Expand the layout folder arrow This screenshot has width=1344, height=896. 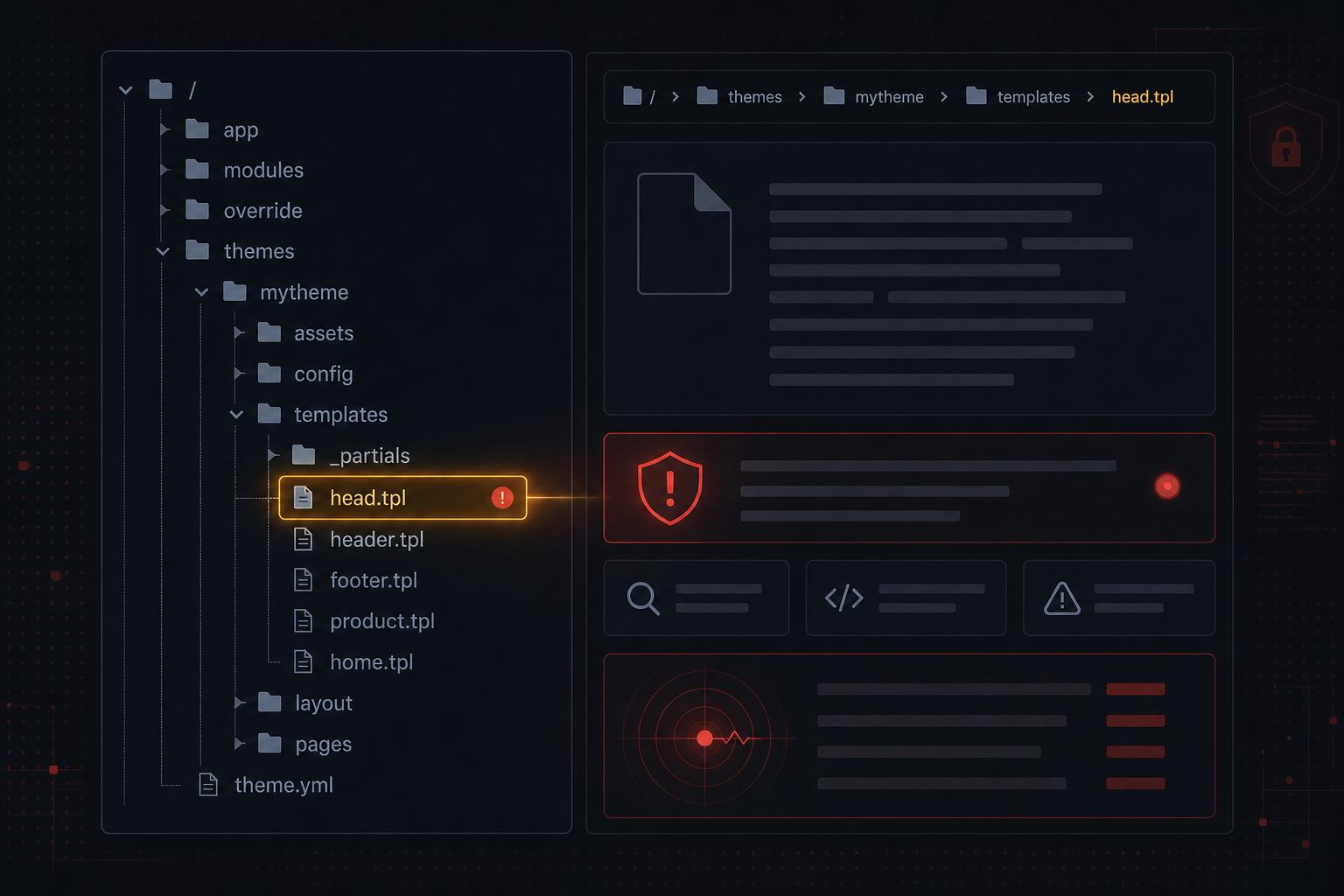(x=239, y=703)
